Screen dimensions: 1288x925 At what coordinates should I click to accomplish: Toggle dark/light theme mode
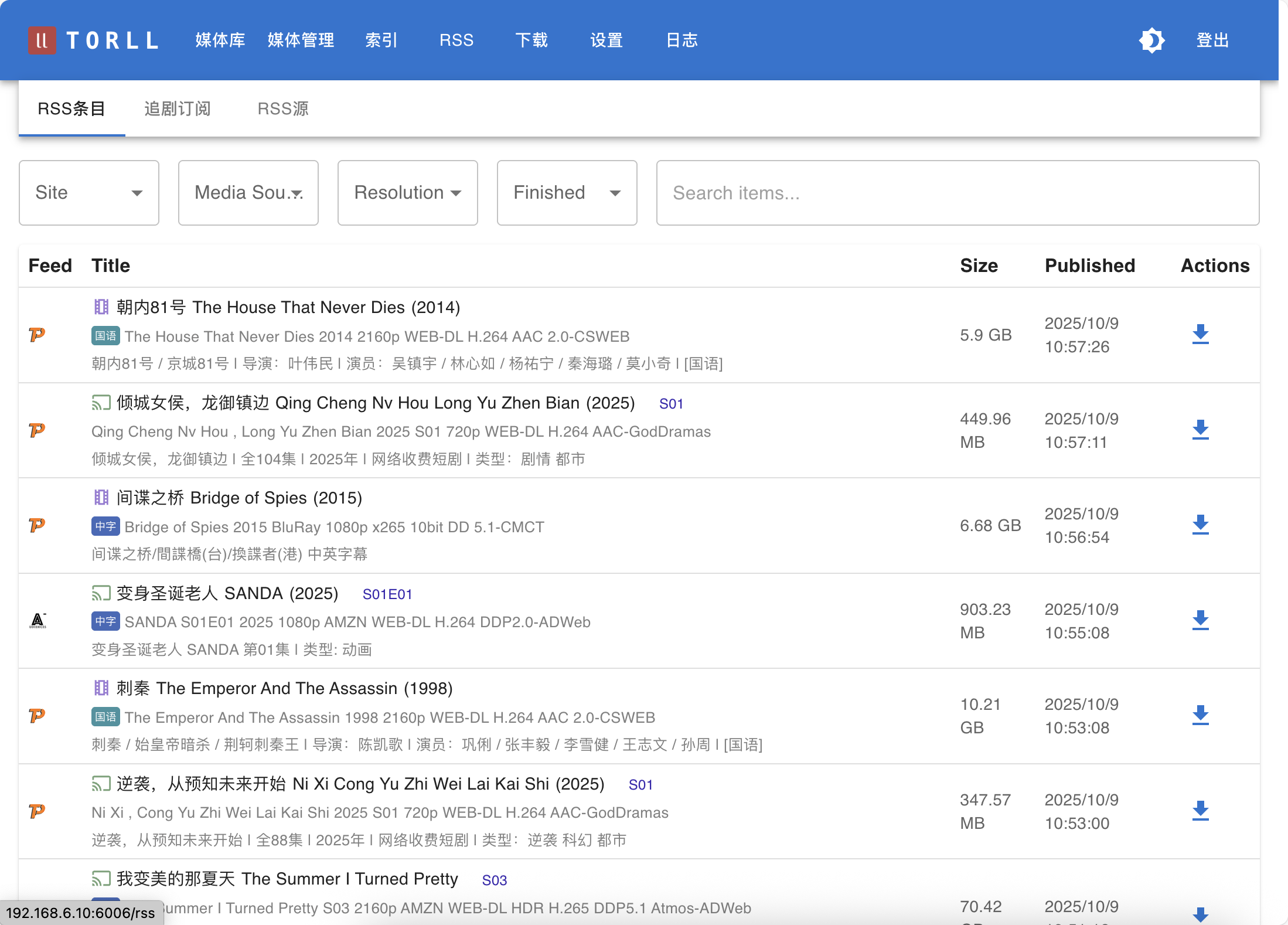[1151, 40]
